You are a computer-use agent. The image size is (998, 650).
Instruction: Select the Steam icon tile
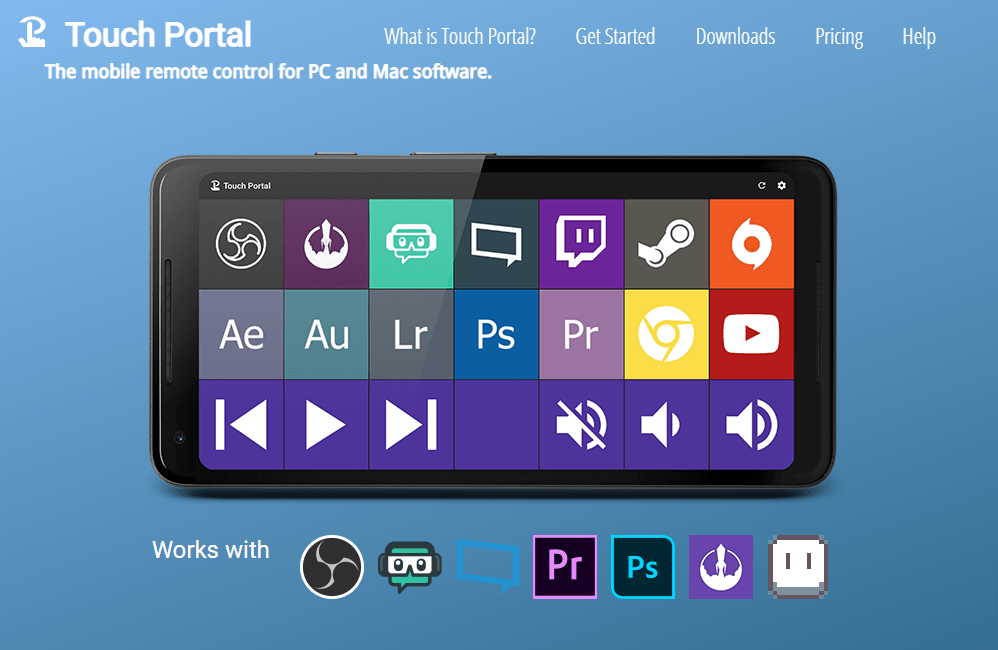tap(666, 244)
